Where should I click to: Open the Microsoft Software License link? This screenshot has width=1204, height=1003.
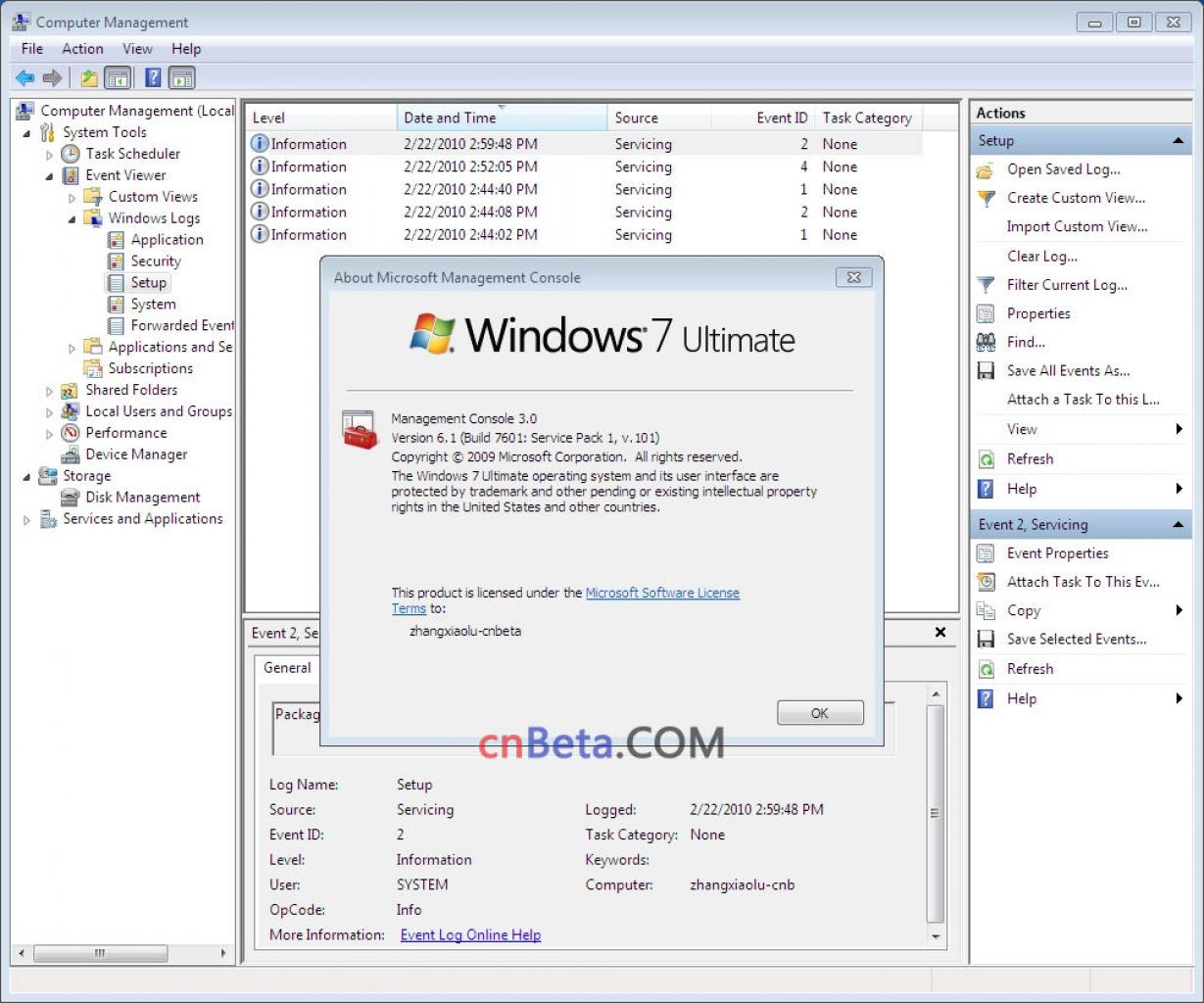662,593
